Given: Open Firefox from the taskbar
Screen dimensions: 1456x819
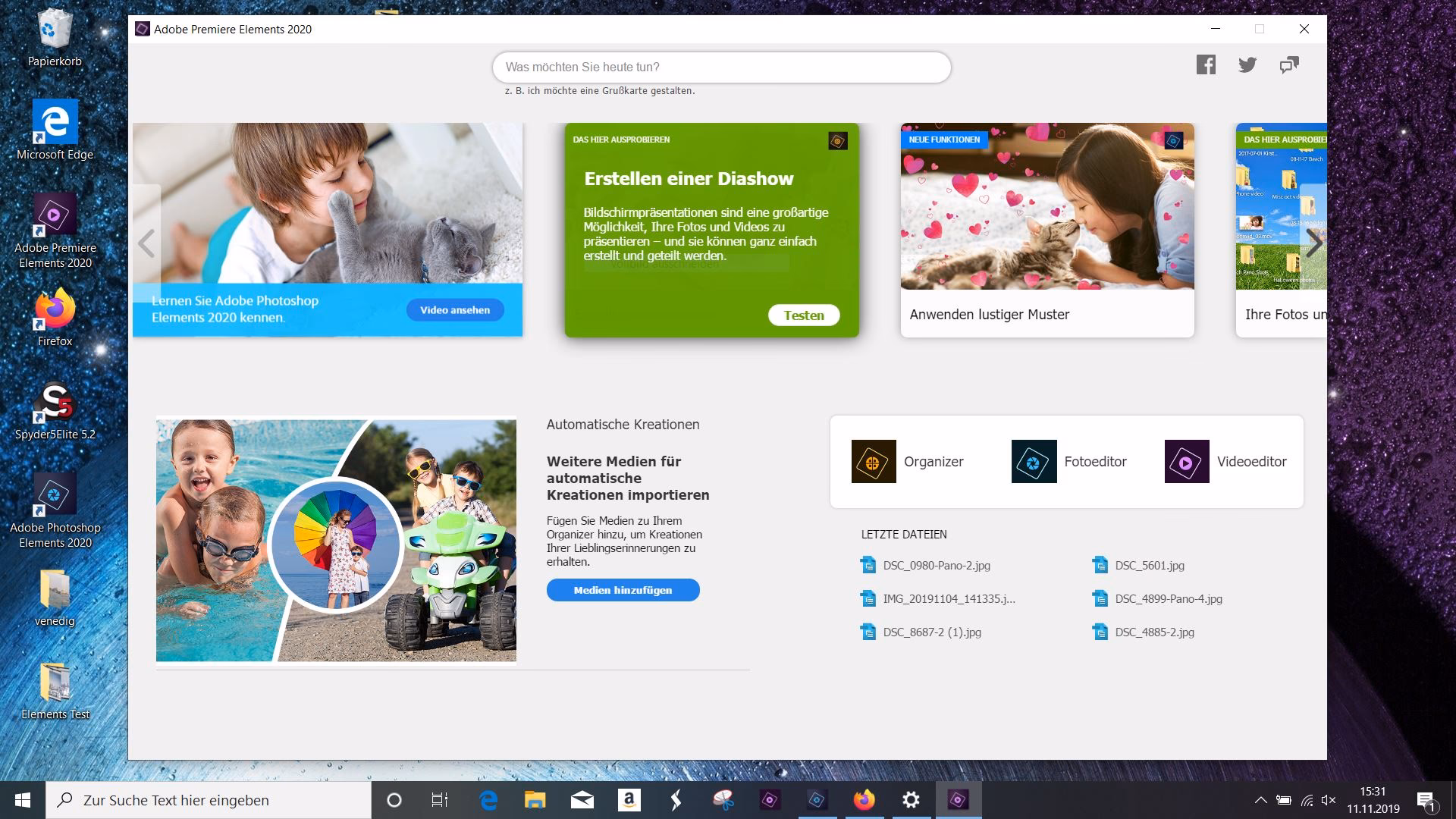Looking at the screenshot, I should pyautogui.click(x=864, y=800).
